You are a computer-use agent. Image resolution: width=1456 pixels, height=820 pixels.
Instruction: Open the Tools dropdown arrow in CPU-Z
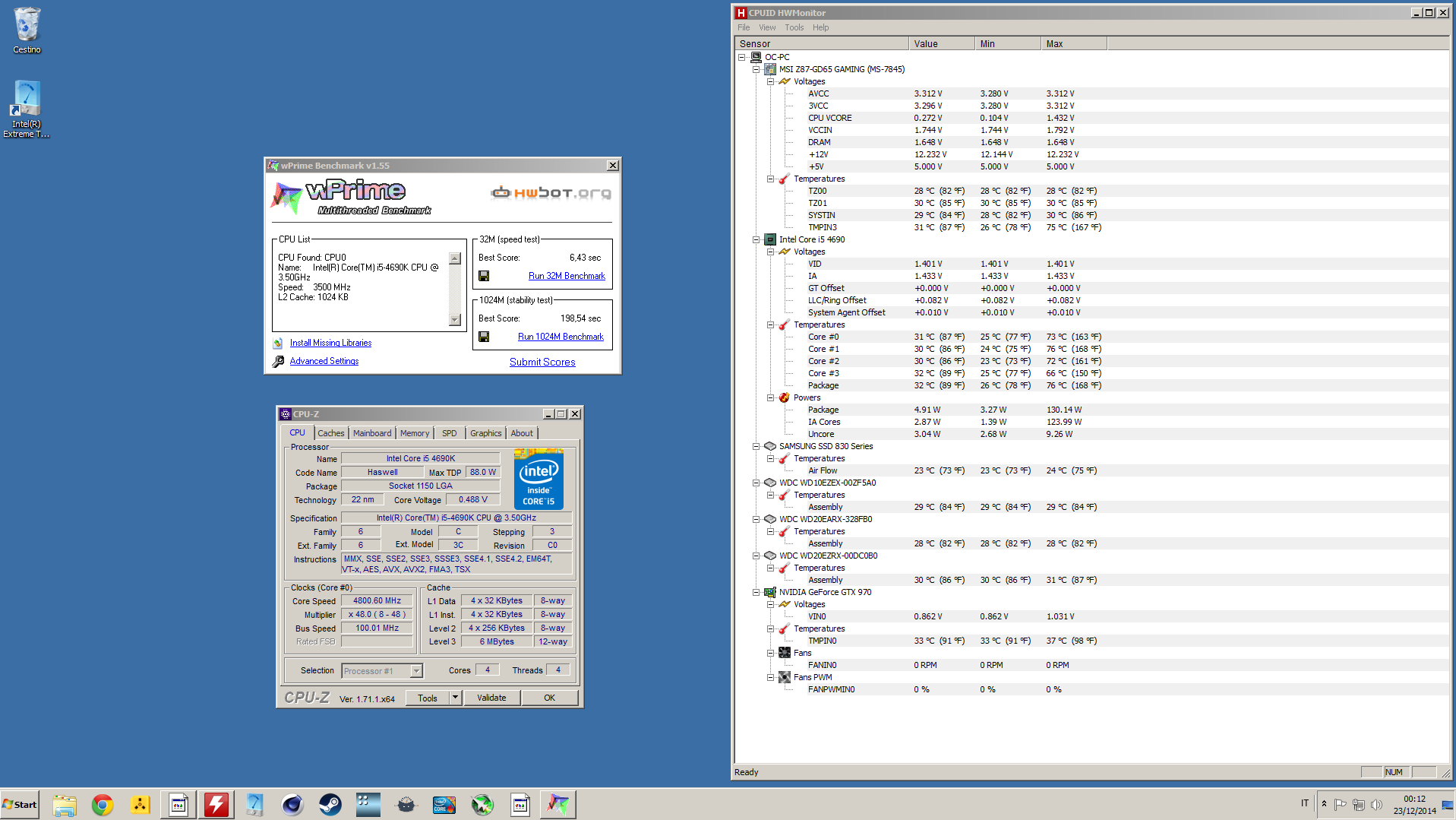456,698
